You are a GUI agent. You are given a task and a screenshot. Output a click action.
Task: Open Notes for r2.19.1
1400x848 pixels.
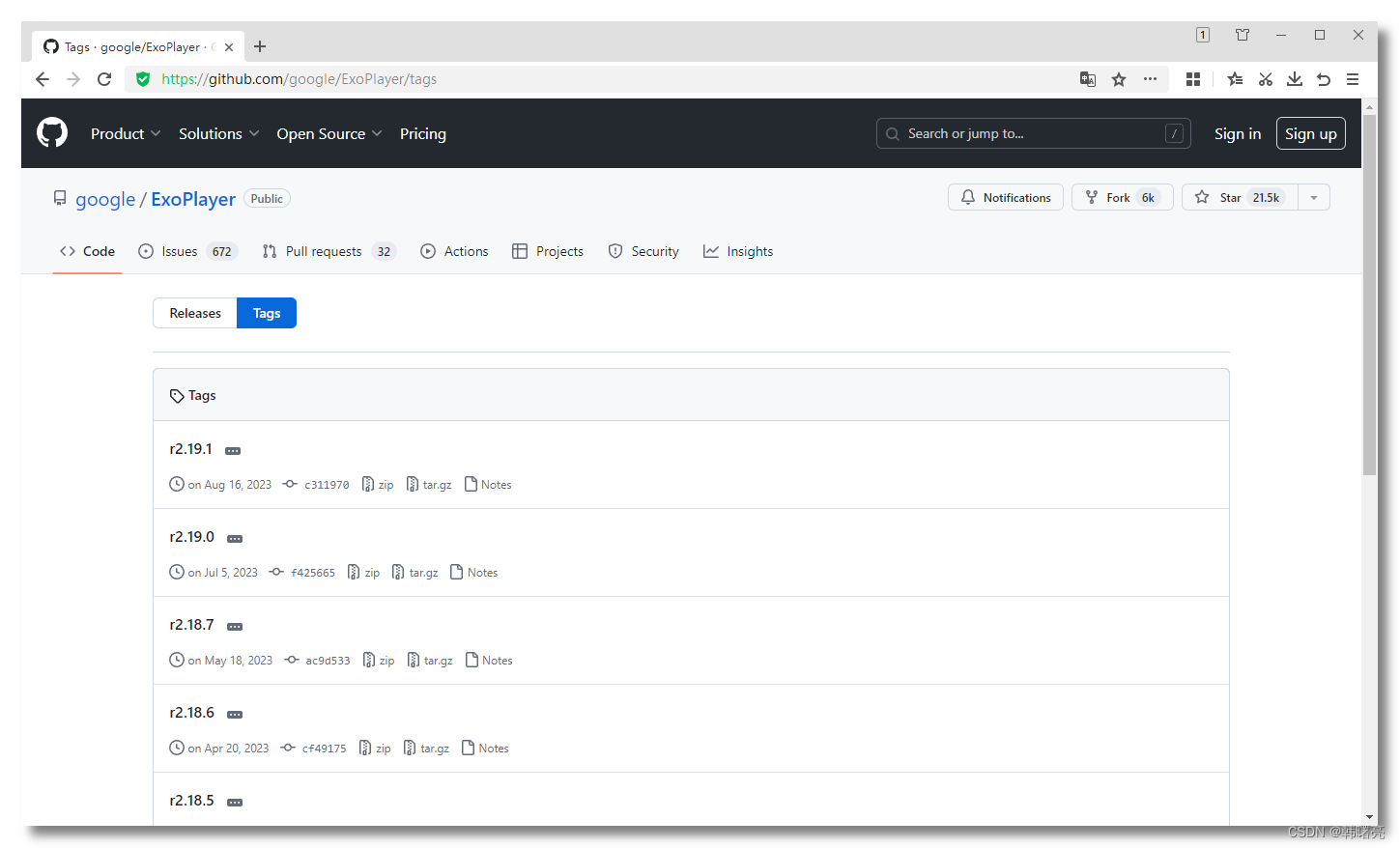pos(488,485)
